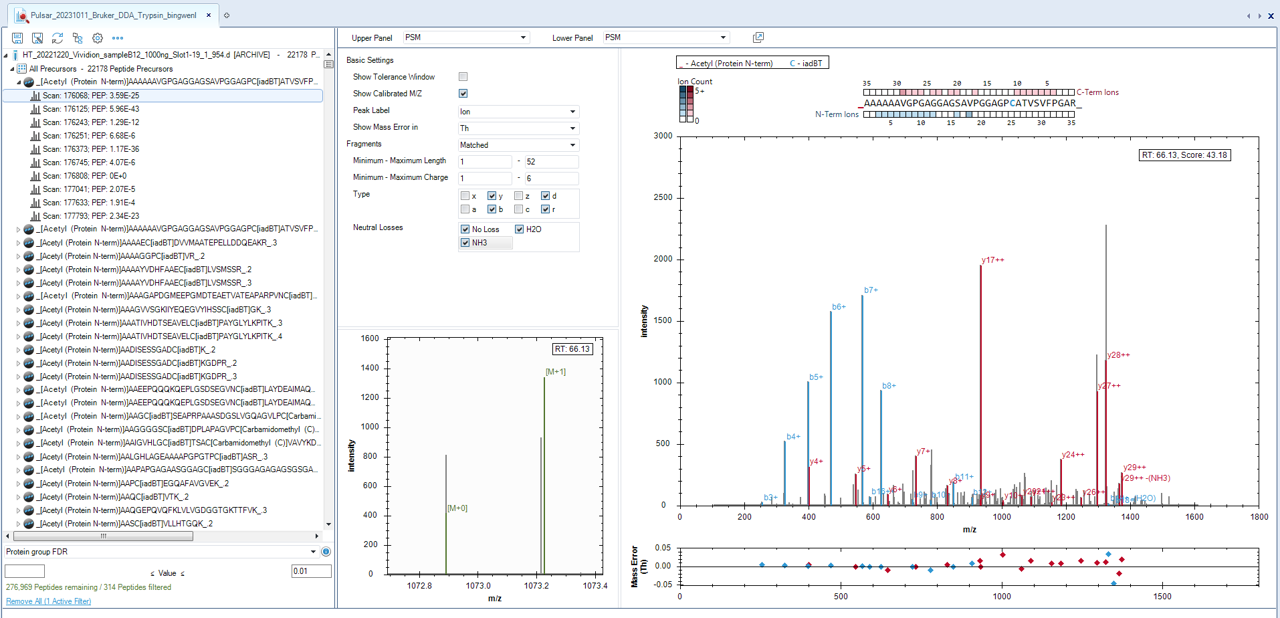Select Scan: 176125 in precursor tree
Viewport: 1280px width, 618px height.
tap(90, 109)
